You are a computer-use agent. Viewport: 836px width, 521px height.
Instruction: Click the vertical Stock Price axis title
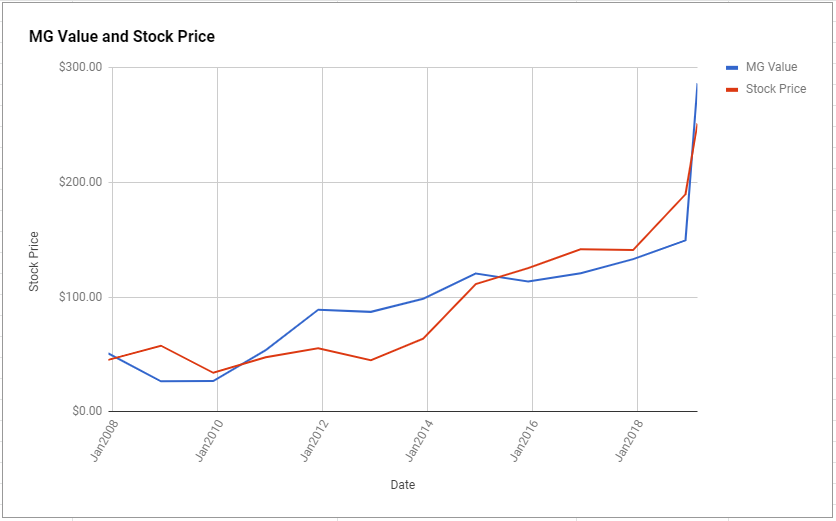coord(34,261)
